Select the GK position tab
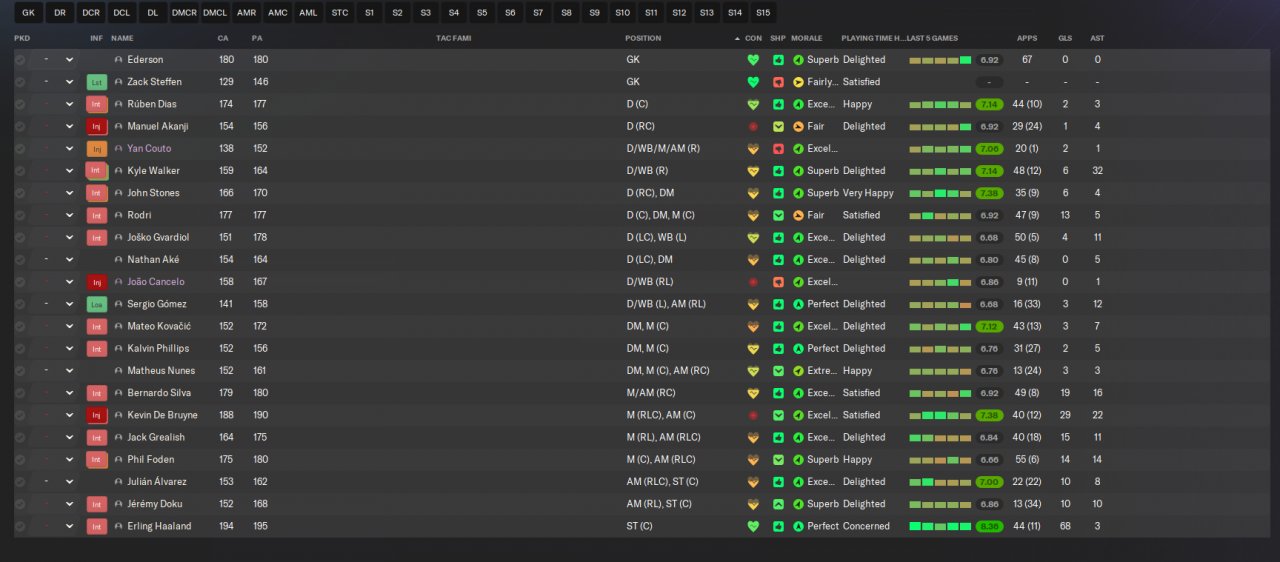The height and width of the screenshot is (562, 1280). pyautogui.click(x=28, y=13)
